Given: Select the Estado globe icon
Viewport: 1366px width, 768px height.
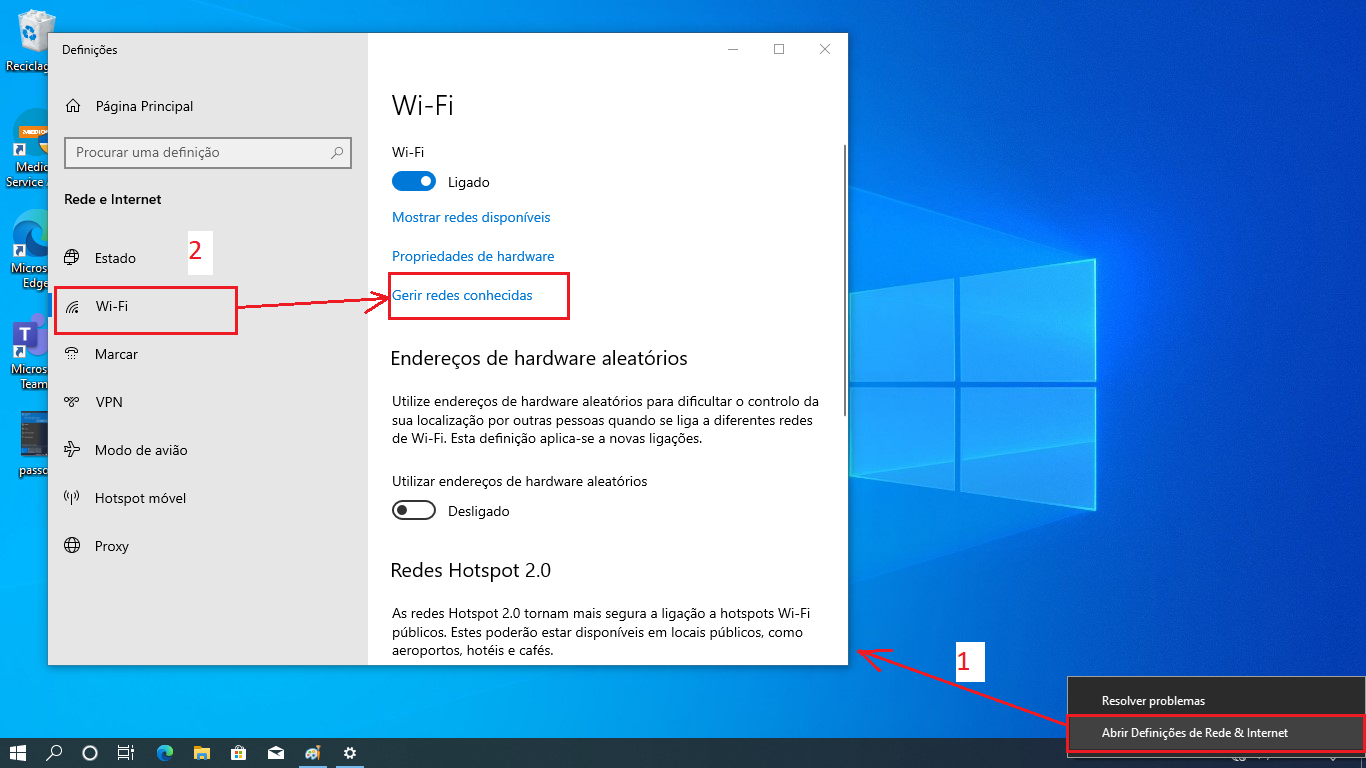Looking at the screenshot, I should [72, 258].
